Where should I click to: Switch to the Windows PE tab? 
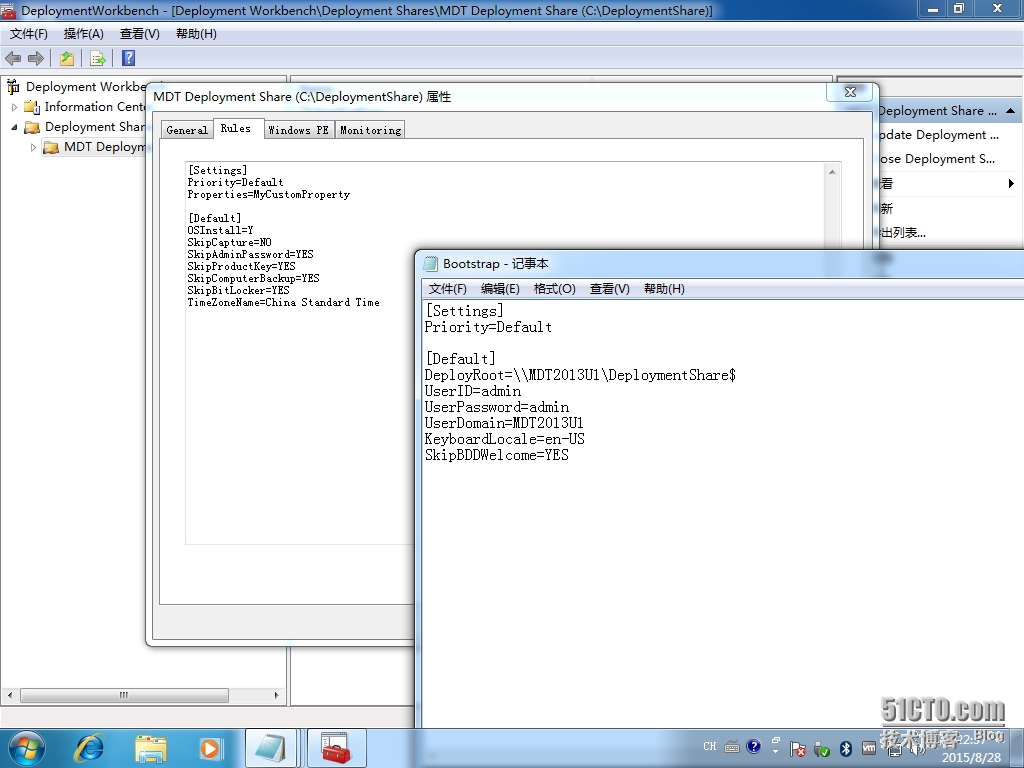298,130
